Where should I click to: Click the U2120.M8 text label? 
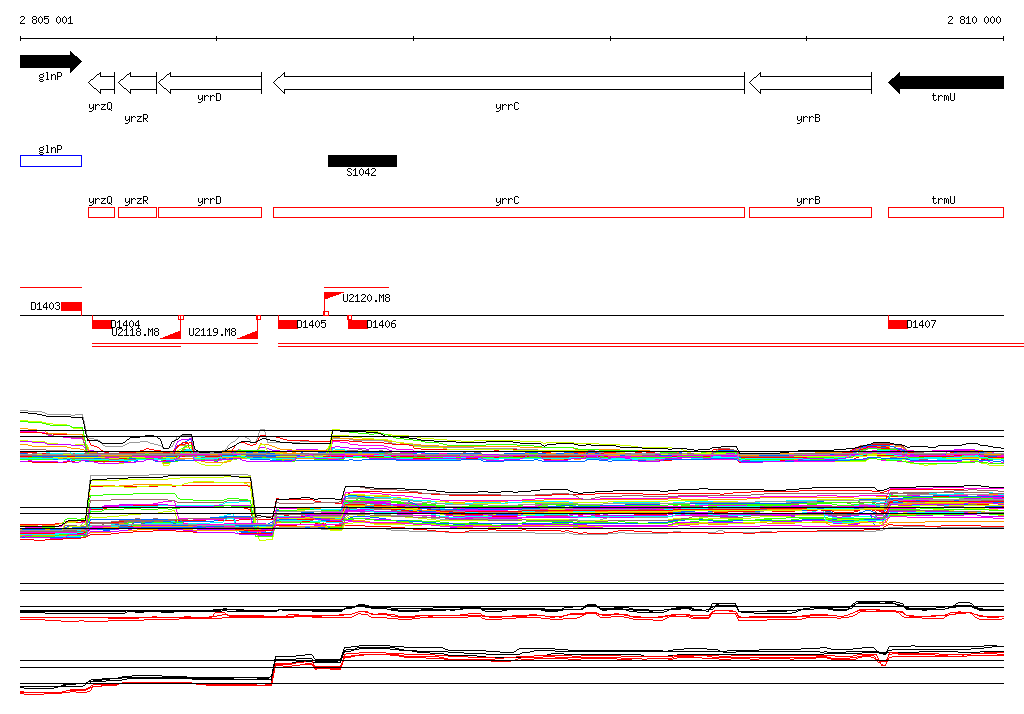(x=366, y=298)
